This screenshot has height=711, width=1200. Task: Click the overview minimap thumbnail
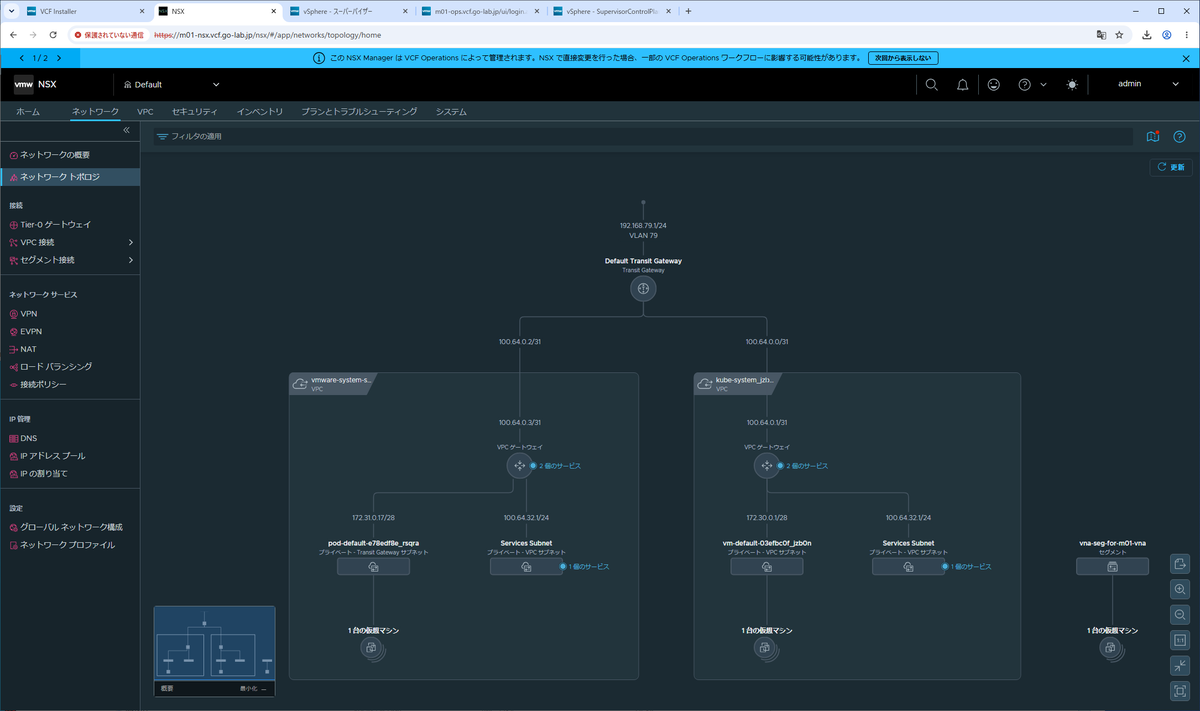click(214, 644)
